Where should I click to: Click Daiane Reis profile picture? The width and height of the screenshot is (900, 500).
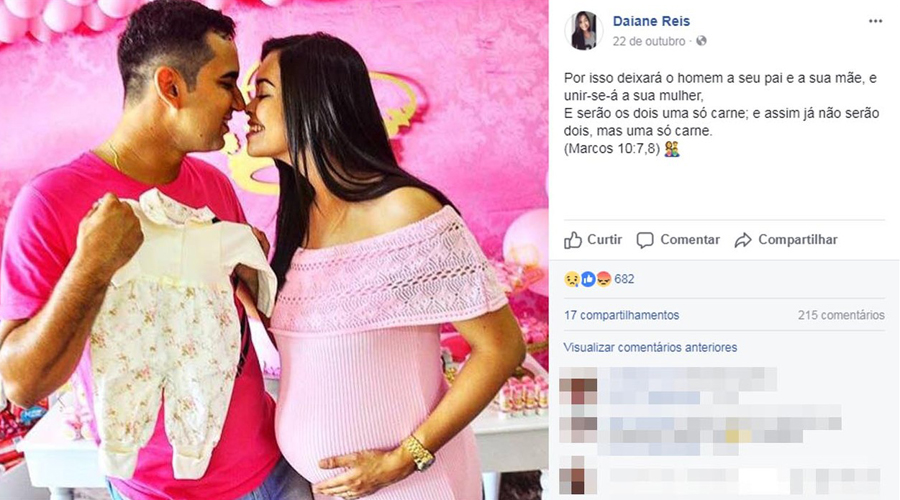584,30
